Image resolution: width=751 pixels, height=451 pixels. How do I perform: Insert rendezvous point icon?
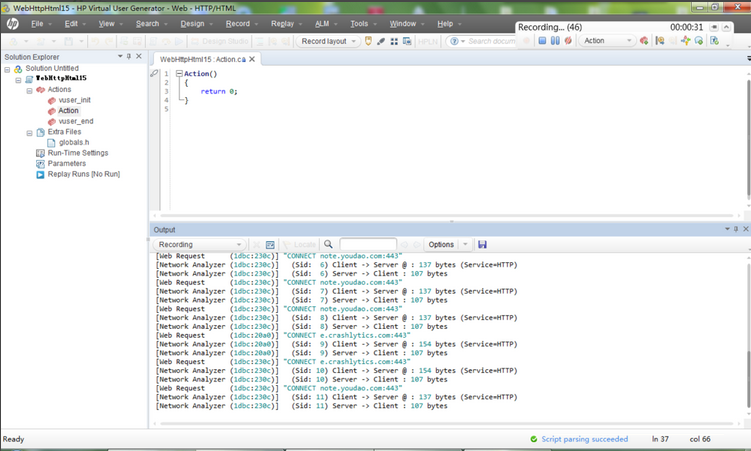685,41
